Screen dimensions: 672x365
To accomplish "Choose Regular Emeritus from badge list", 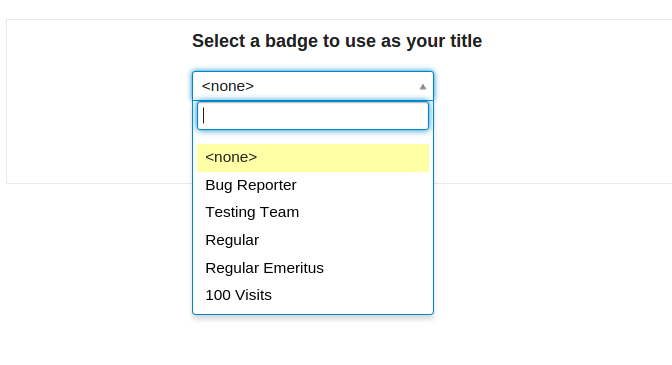I will coord(313,268).
